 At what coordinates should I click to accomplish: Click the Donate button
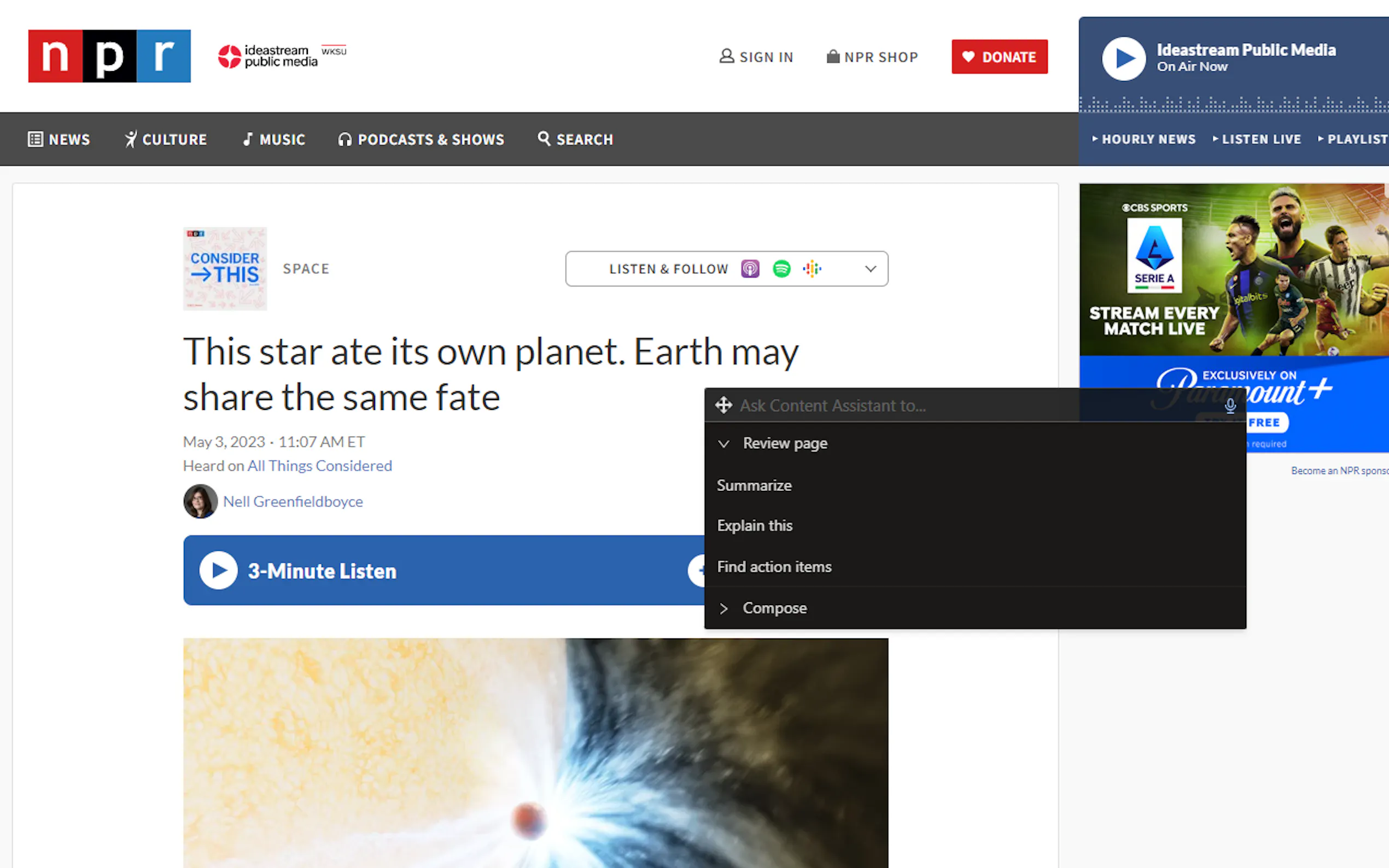pyautogui.click(x=999, y=57)
